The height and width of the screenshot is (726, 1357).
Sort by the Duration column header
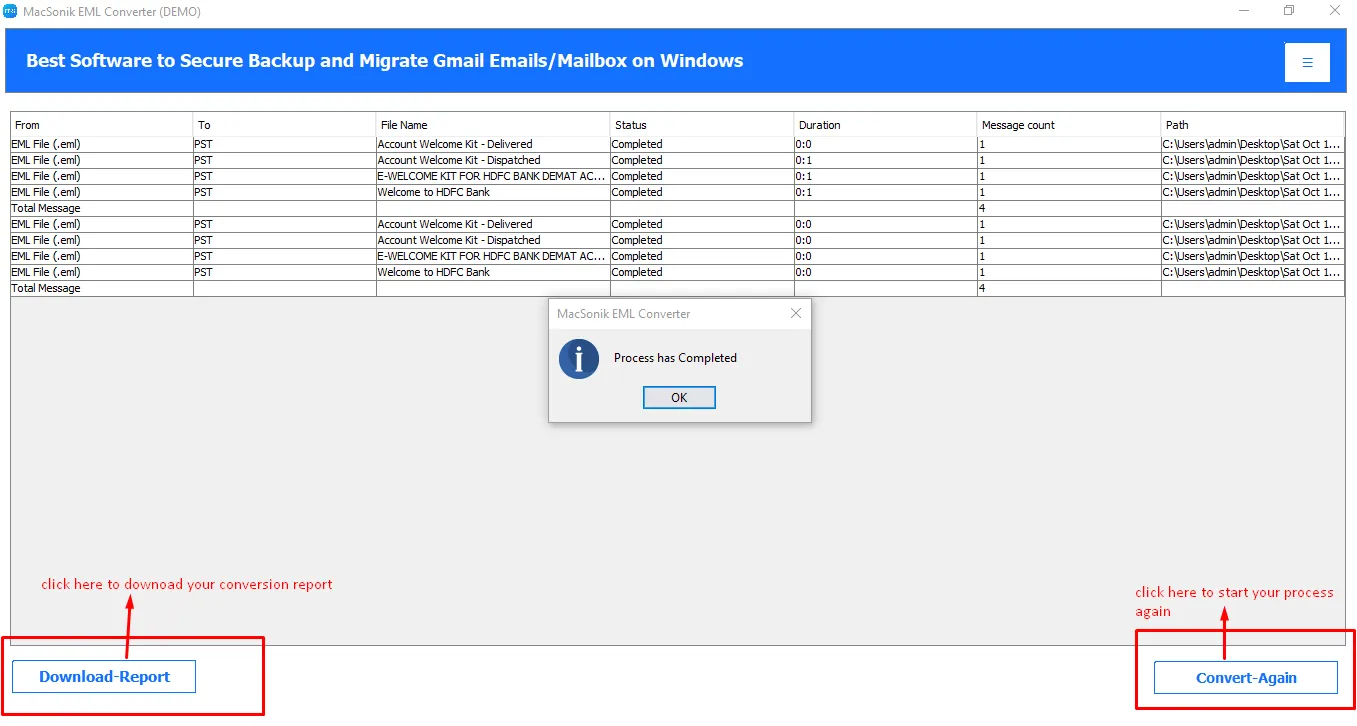(x=885, y=125)
